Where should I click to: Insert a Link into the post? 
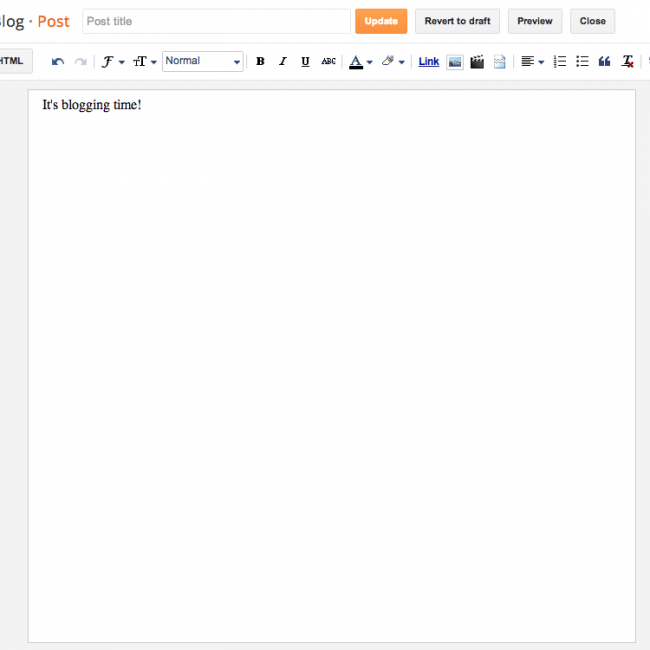tap(429, 62)
